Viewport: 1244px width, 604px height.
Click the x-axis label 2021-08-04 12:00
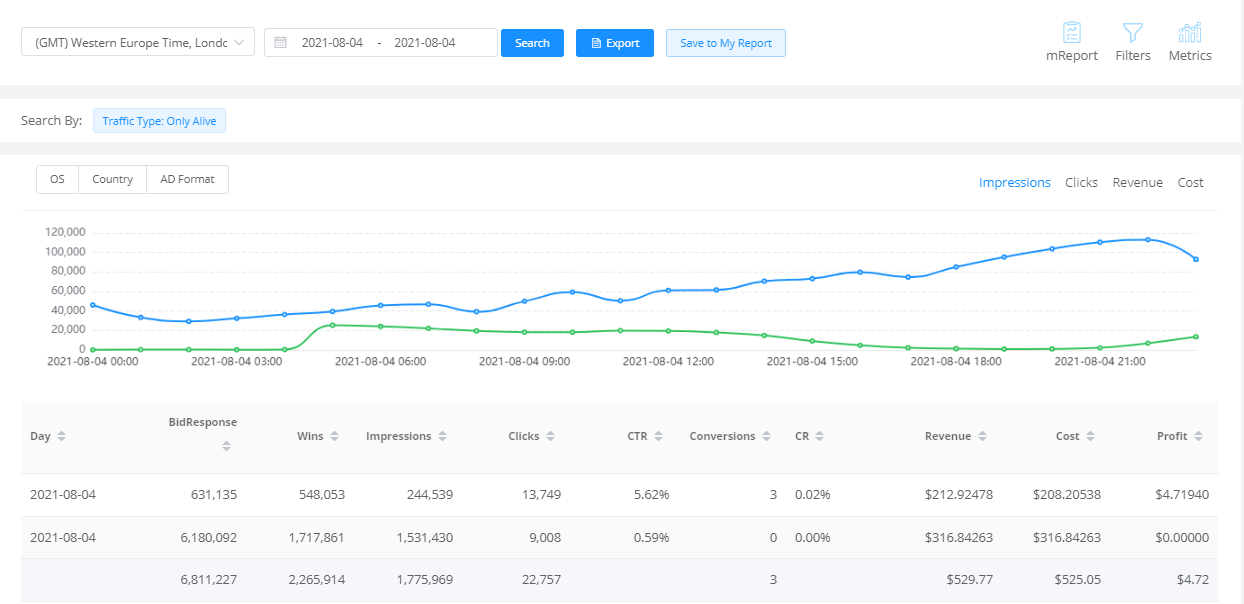pos(668,361)
